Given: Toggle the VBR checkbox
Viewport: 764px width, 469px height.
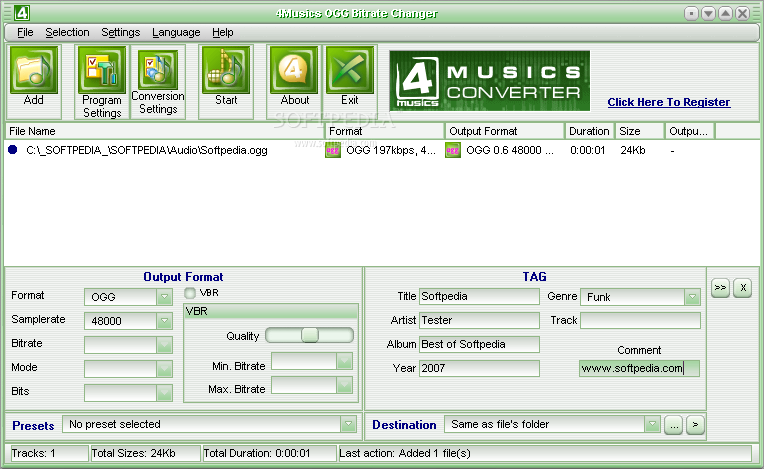Looking at the screenshot, I should 190,293.
